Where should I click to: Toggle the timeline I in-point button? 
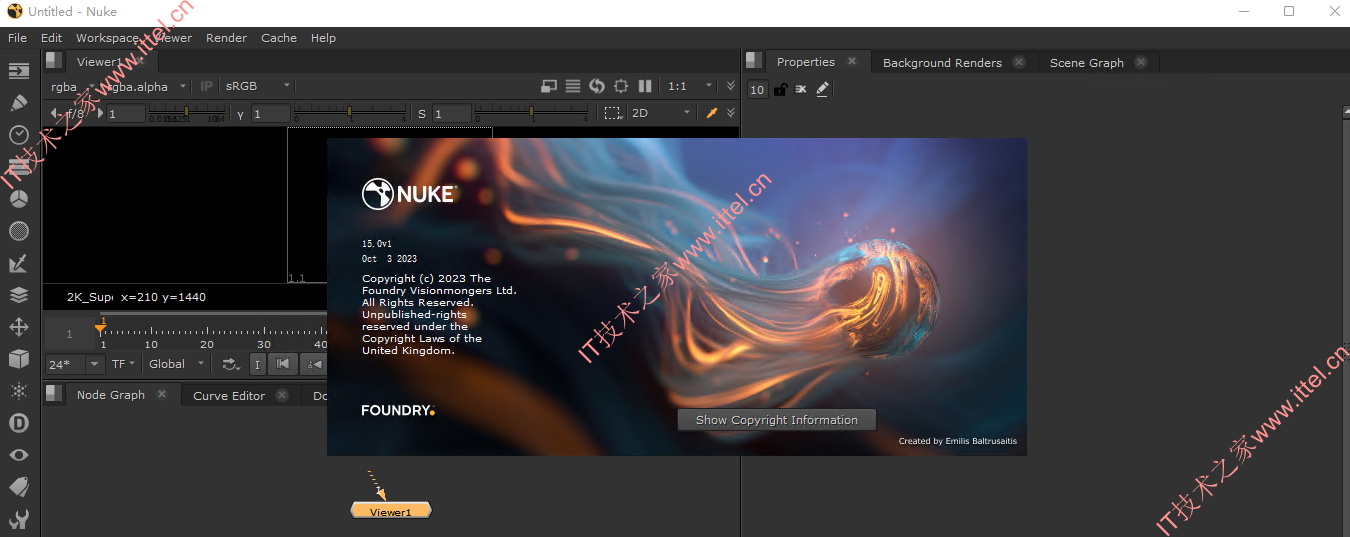coord(257,364)
